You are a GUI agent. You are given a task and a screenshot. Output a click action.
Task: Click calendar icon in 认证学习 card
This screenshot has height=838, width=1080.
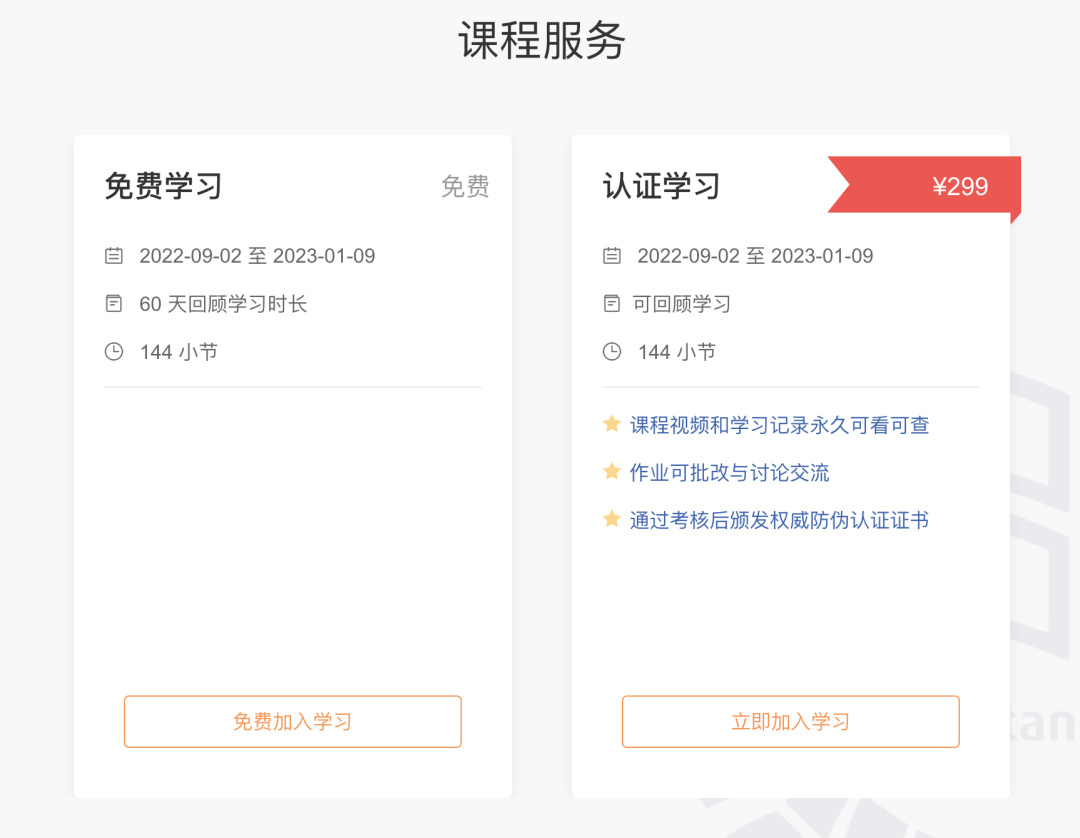tap(612, 256)
